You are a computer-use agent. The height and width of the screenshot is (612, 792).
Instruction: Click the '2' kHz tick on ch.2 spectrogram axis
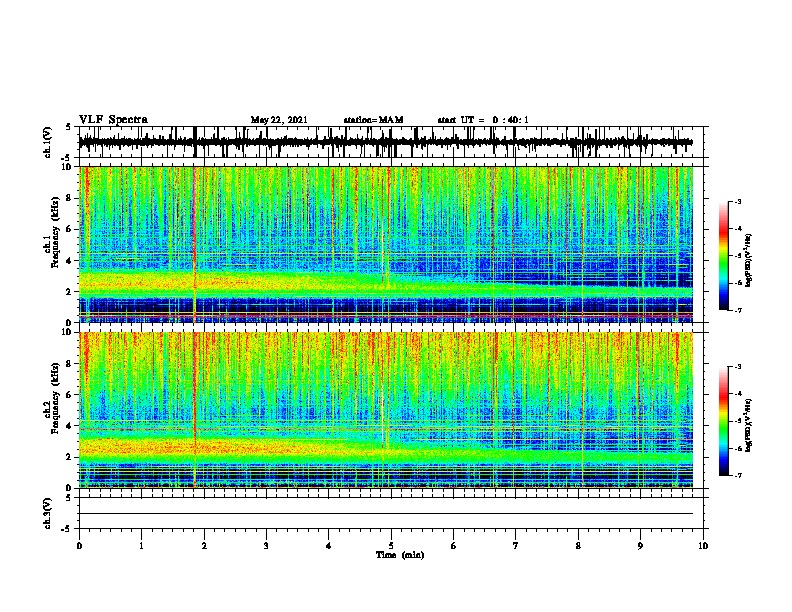[69, 457]
